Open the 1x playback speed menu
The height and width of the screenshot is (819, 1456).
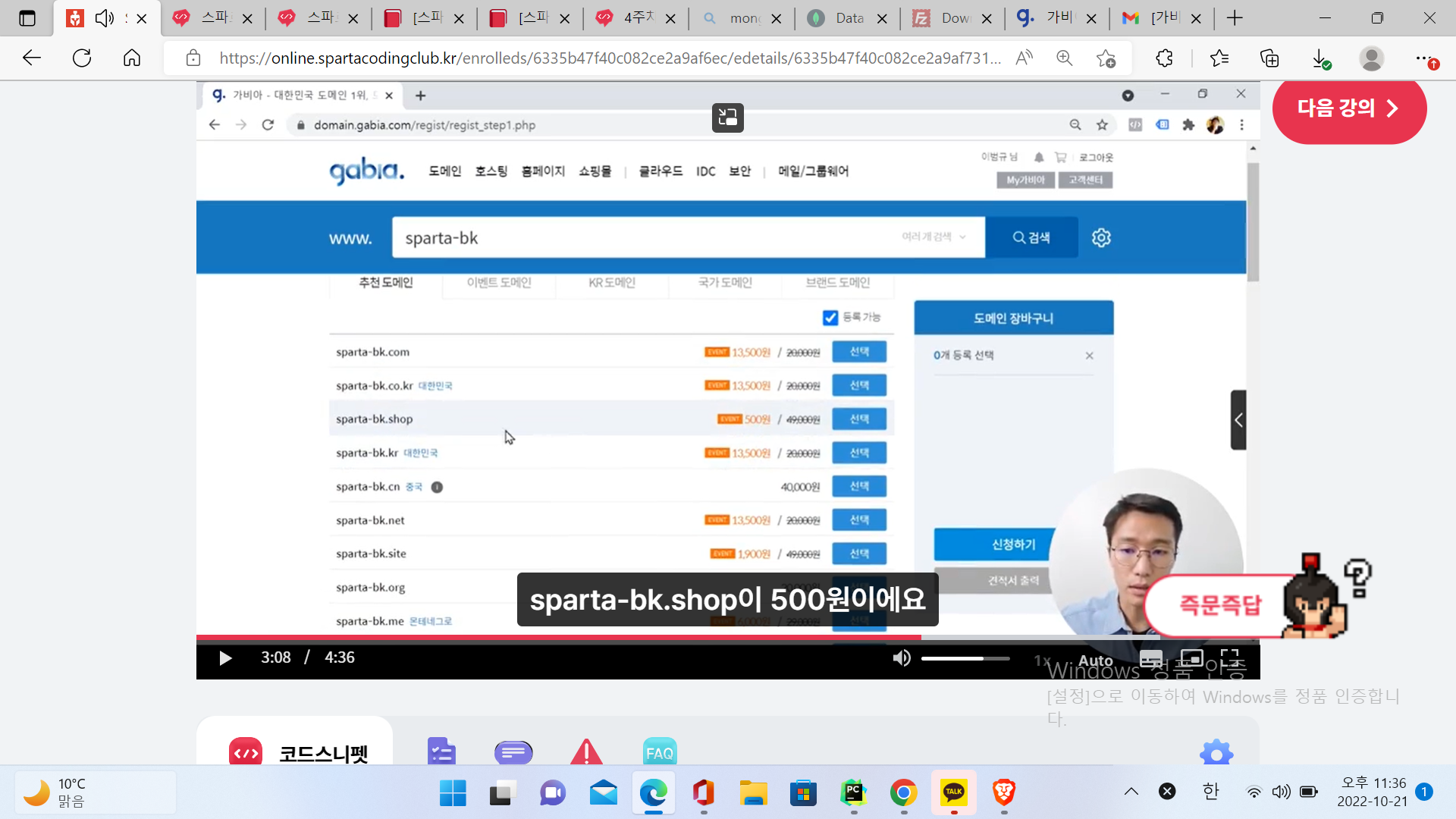click(x=1042, y=661)
